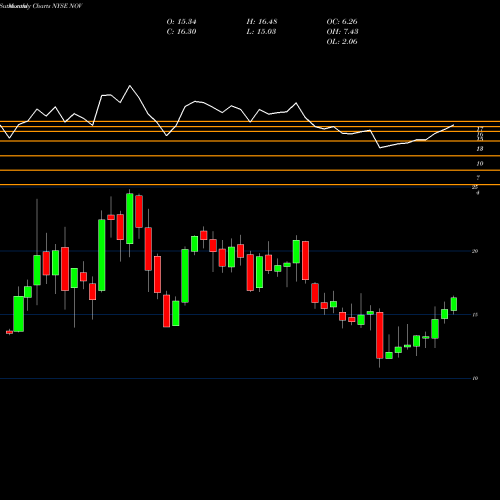This screenshot has height=500, width=500.
Task: Select the close value "C: 16.30"
Action: click(181, 32)
